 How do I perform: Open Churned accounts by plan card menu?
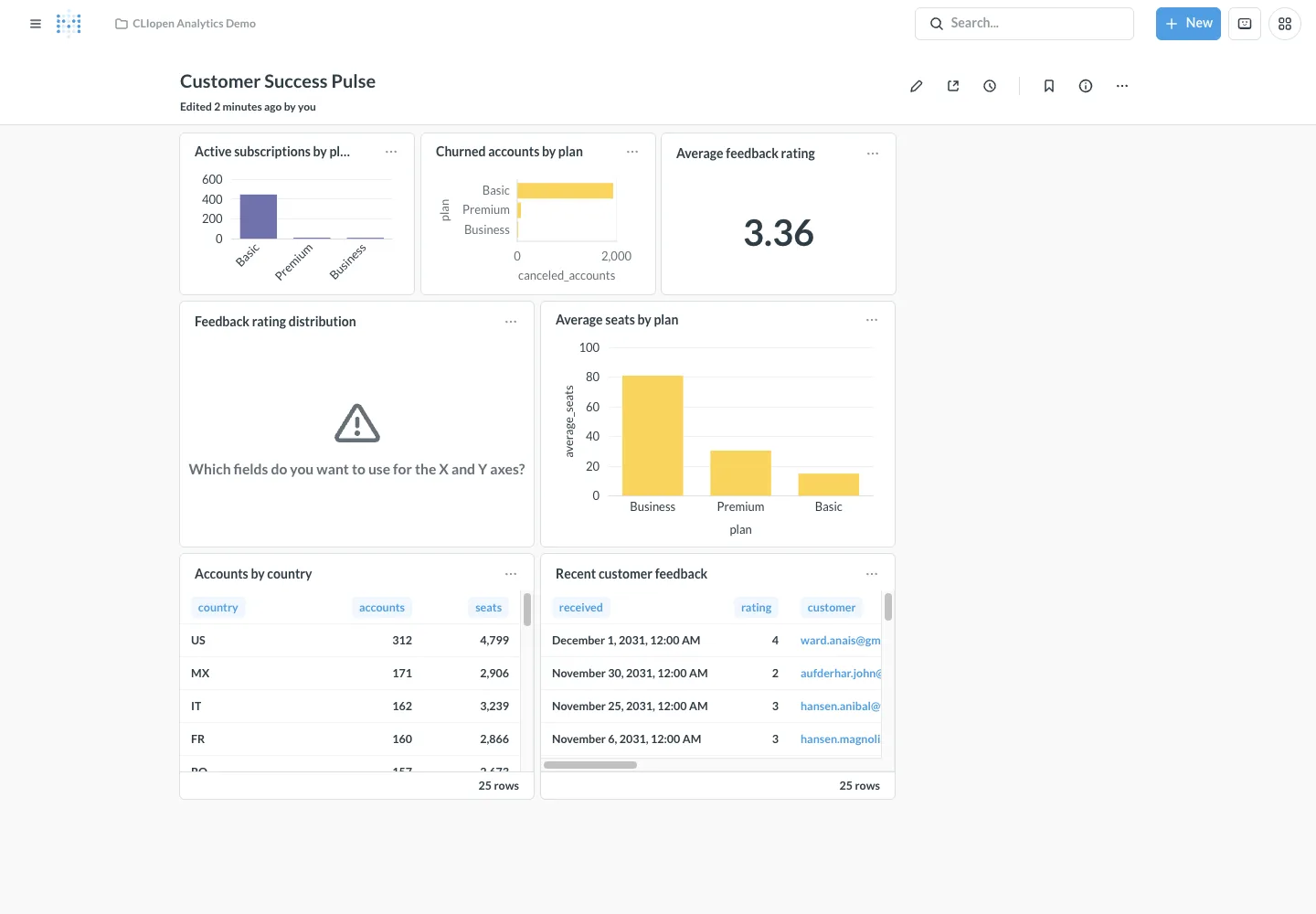tap(632, 152)
